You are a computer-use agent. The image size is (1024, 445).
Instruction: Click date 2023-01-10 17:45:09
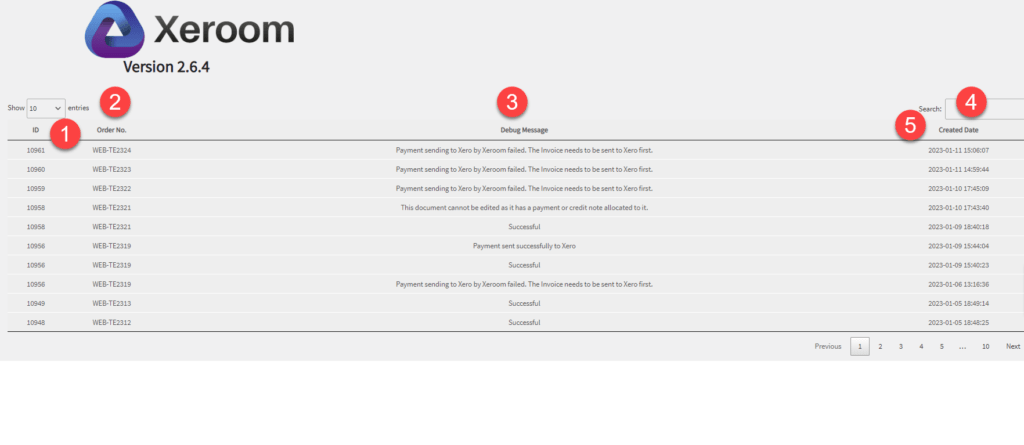959,188
